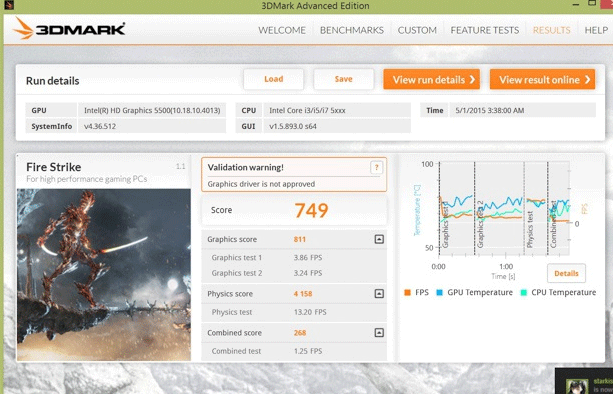Toggle the CPU Temperature legend marker
Image resolution: width=613 pixels, height=394 pixels.
(523, 292)
